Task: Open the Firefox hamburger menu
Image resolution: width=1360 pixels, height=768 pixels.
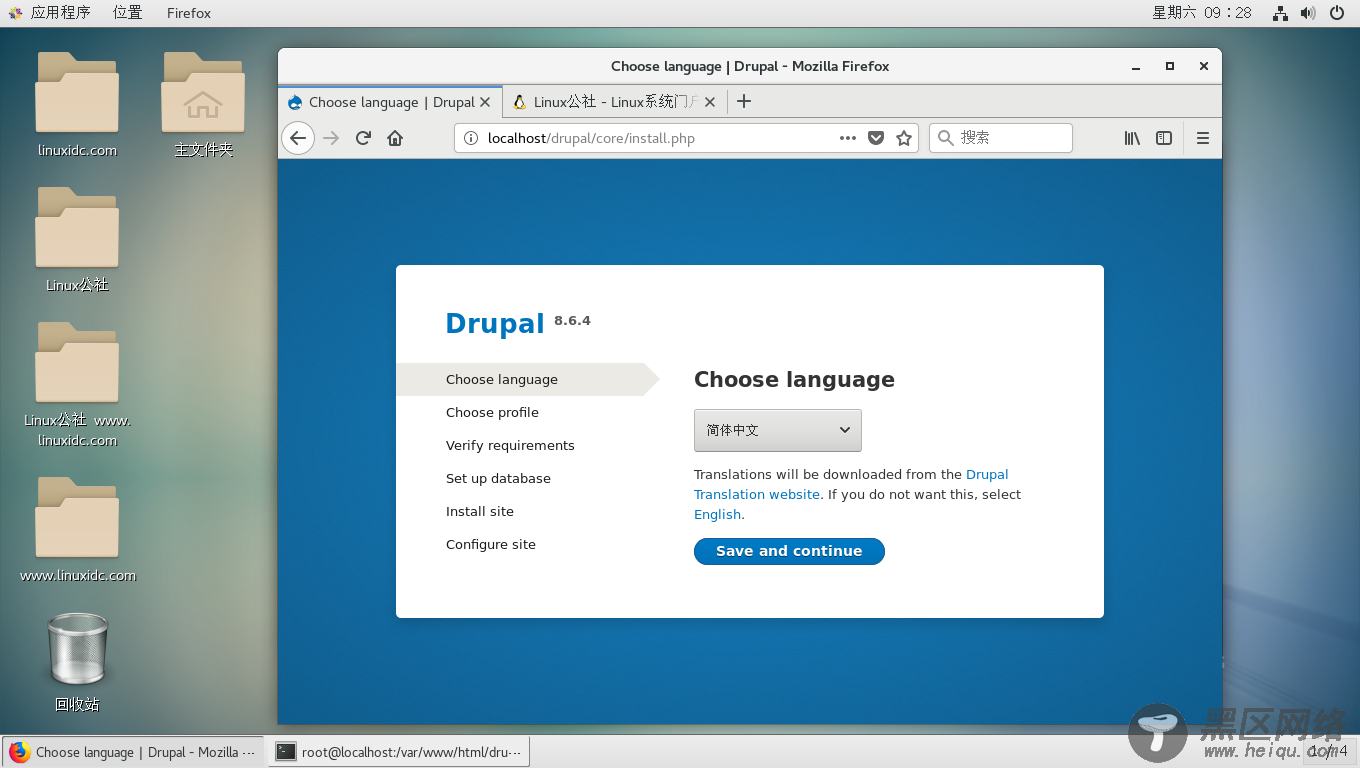Action: click(1203, 138)
